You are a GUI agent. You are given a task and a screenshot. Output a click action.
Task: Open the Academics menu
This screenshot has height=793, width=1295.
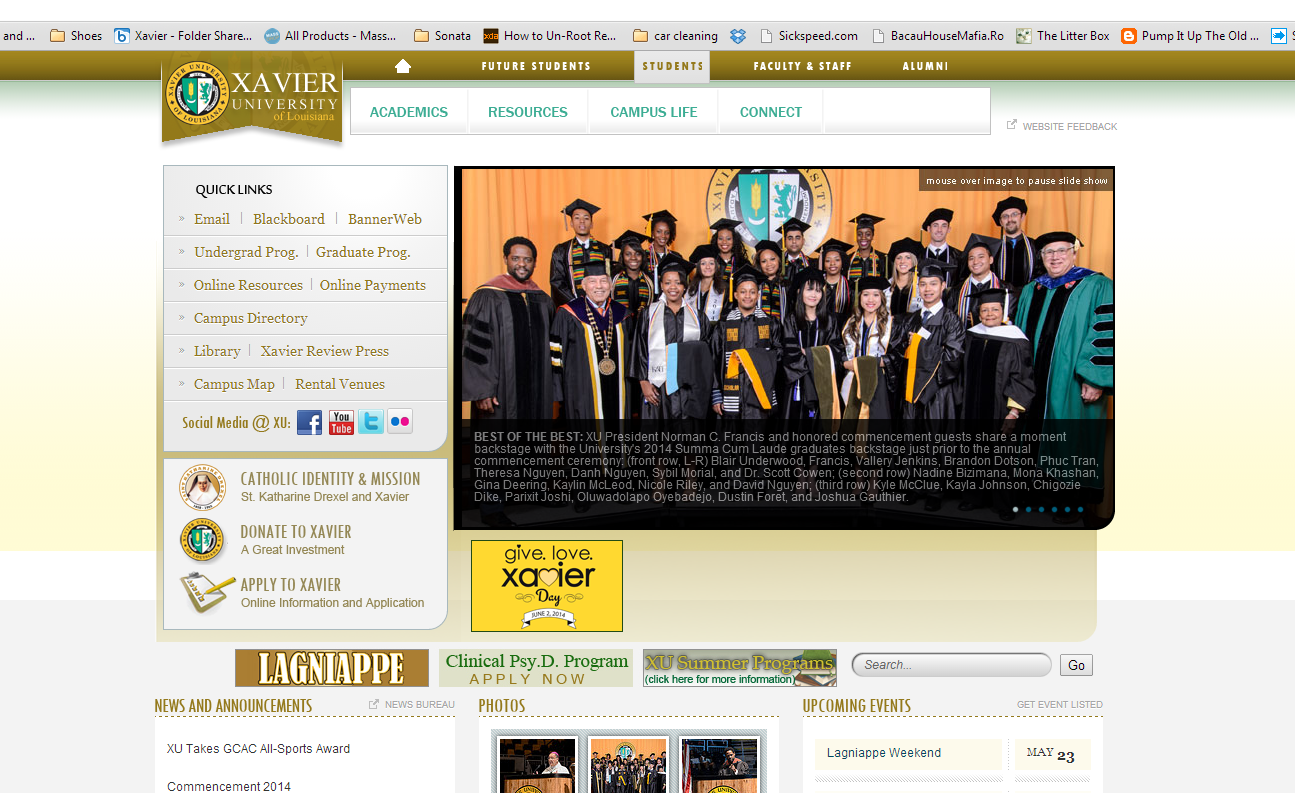[409, 112]
